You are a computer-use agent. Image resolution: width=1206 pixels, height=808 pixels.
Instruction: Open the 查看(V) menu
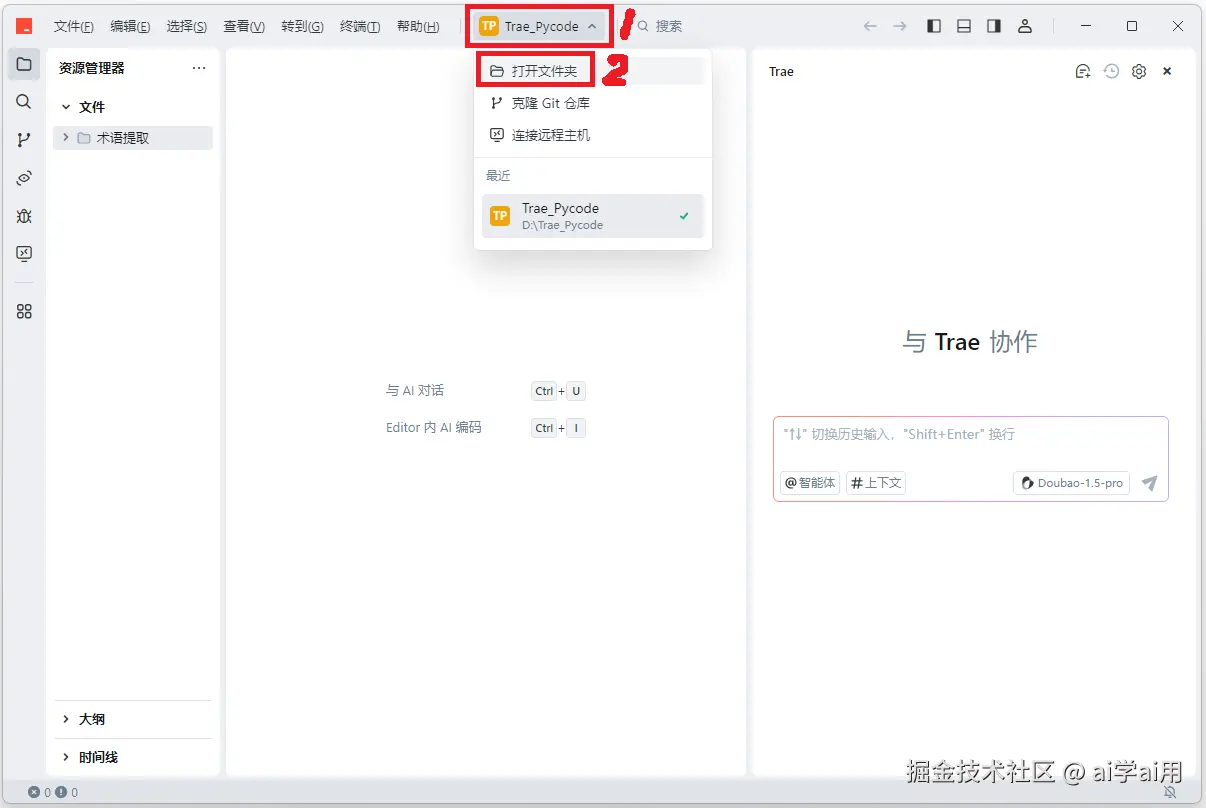coord(244,26)
